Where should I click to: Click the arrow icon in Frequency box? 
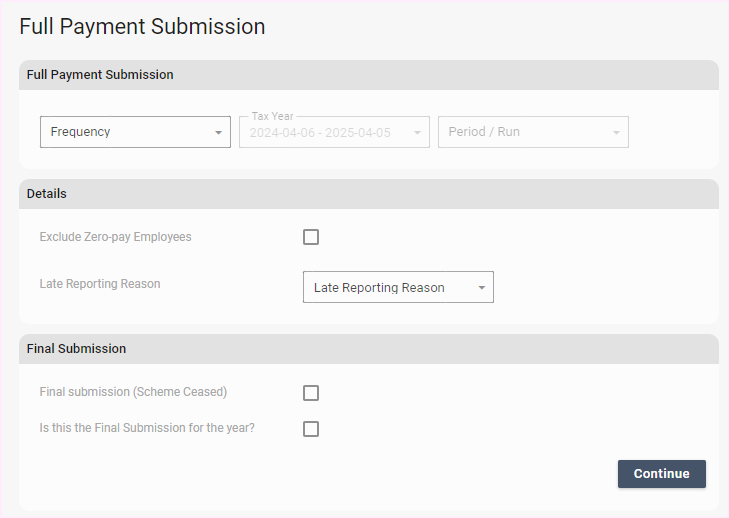click(x=218, y=132)
